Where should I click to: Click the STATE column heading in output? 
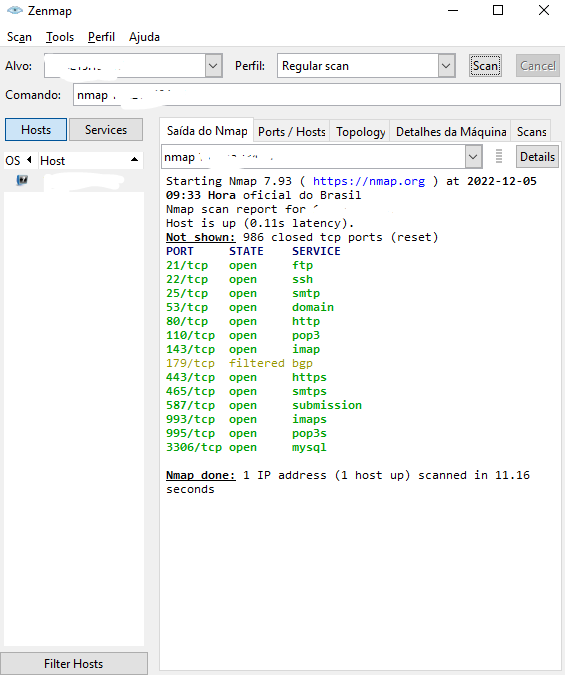246,251
